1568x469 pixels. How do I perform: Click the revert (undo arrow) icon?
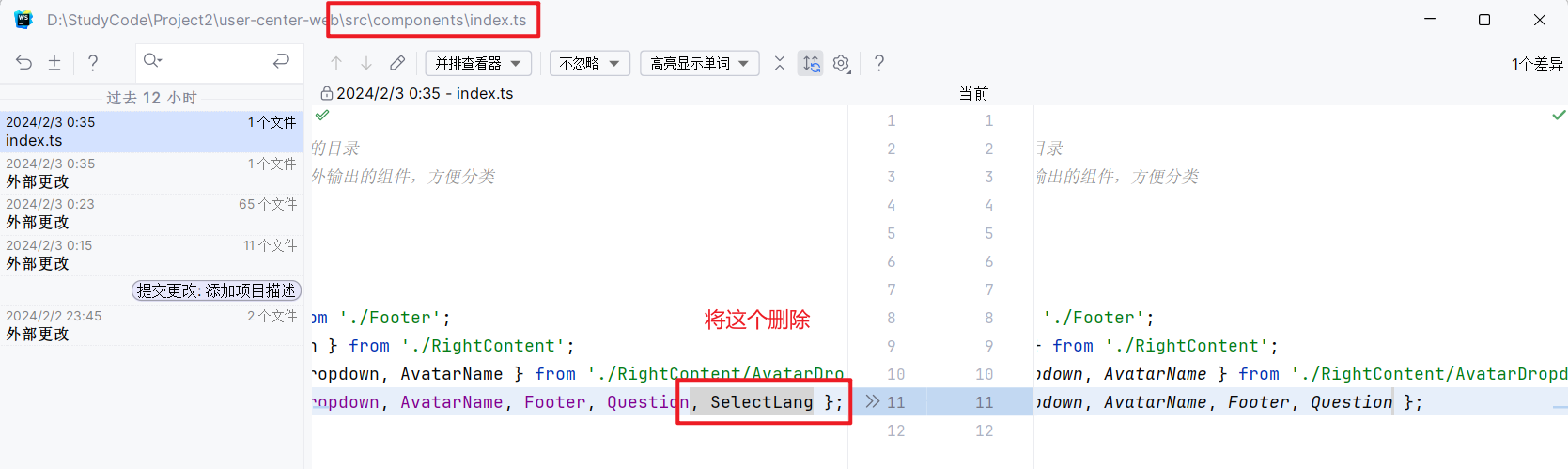pos(24,62)
